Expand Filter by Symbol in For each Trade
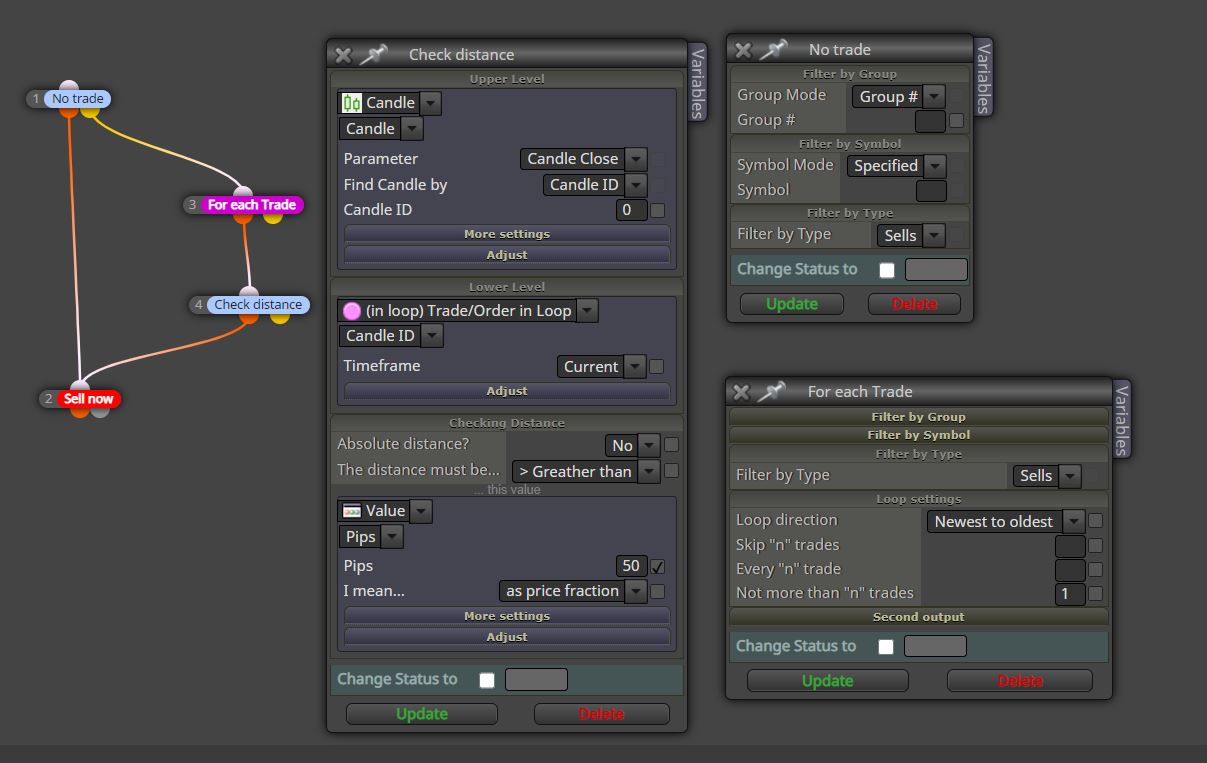 (919, 435)
